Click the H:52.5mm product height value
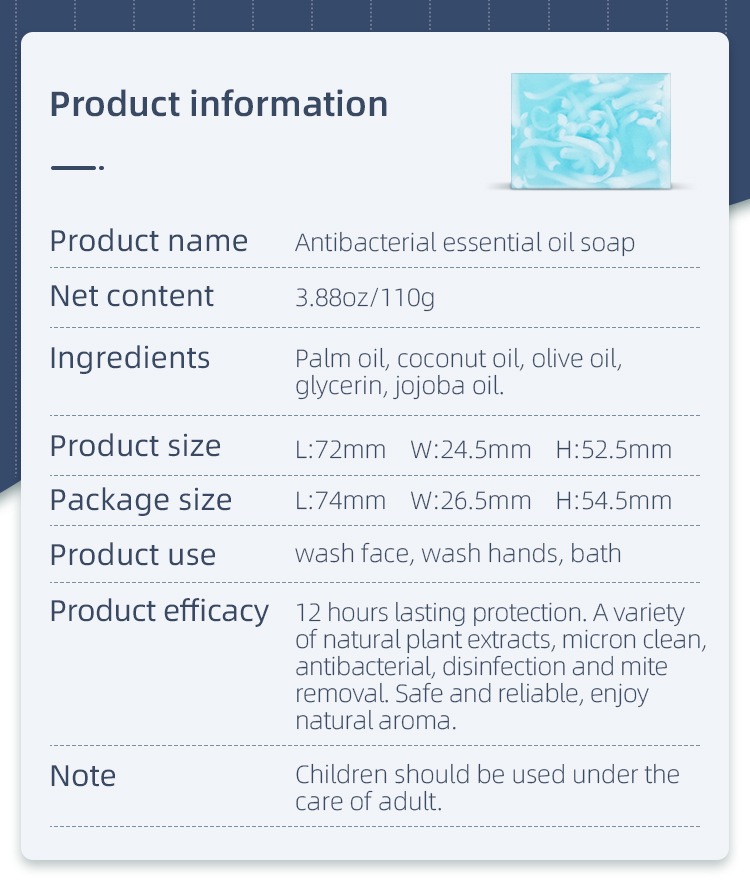This screenshot has width=750, height=885. (x=613, y=450)
